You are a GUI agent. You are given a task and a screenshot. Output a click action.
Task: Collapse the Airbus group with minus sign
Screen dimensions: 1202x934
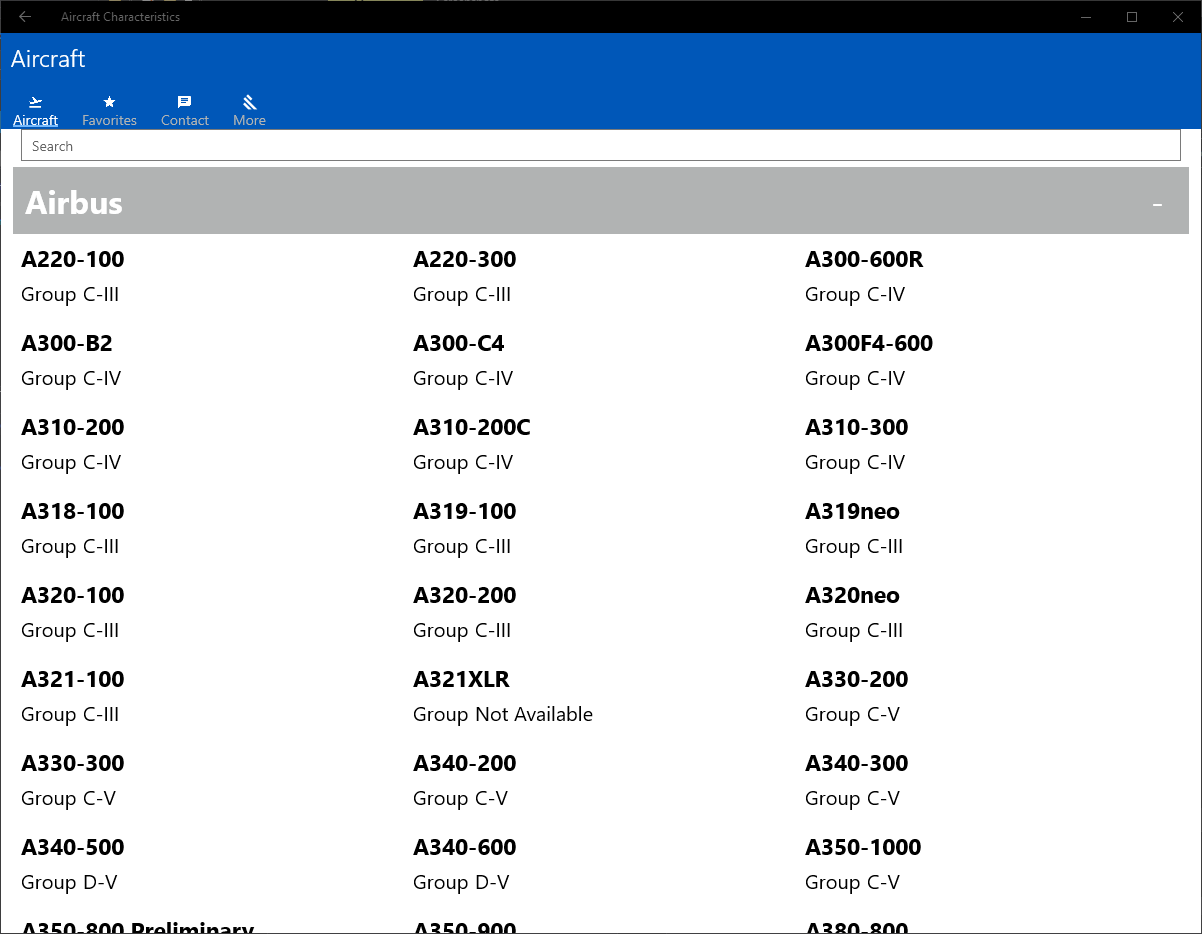pyautogui.click(x=1158, y=204)
